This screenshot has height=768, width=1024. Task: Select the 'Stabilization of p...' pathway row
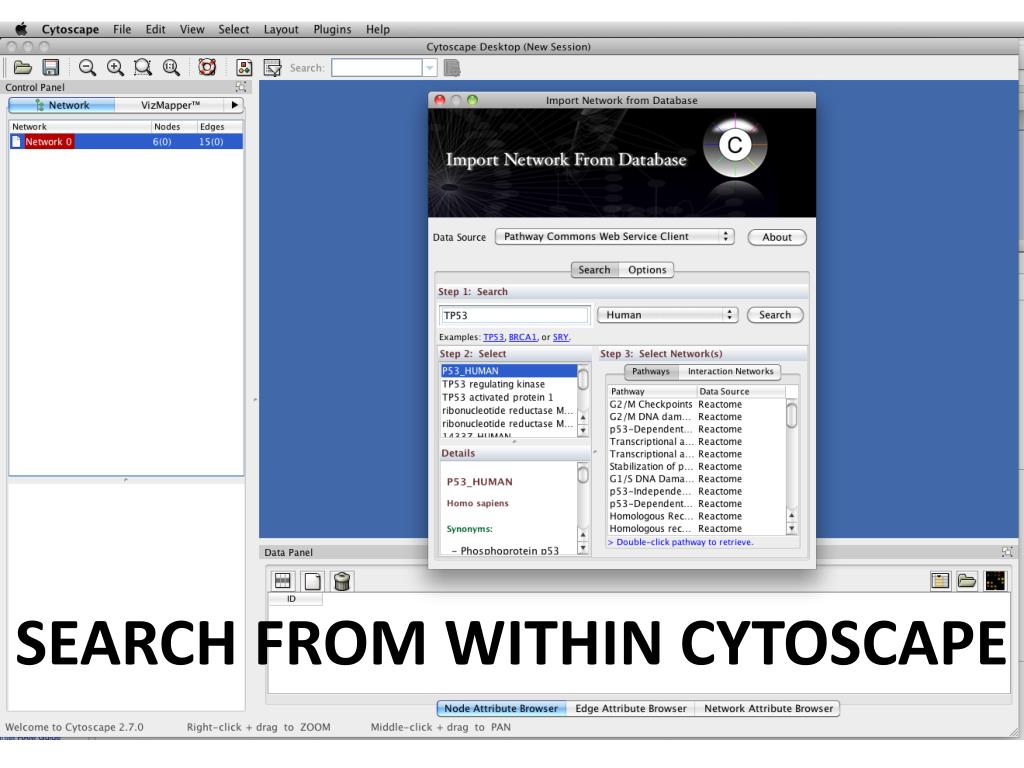696,466
